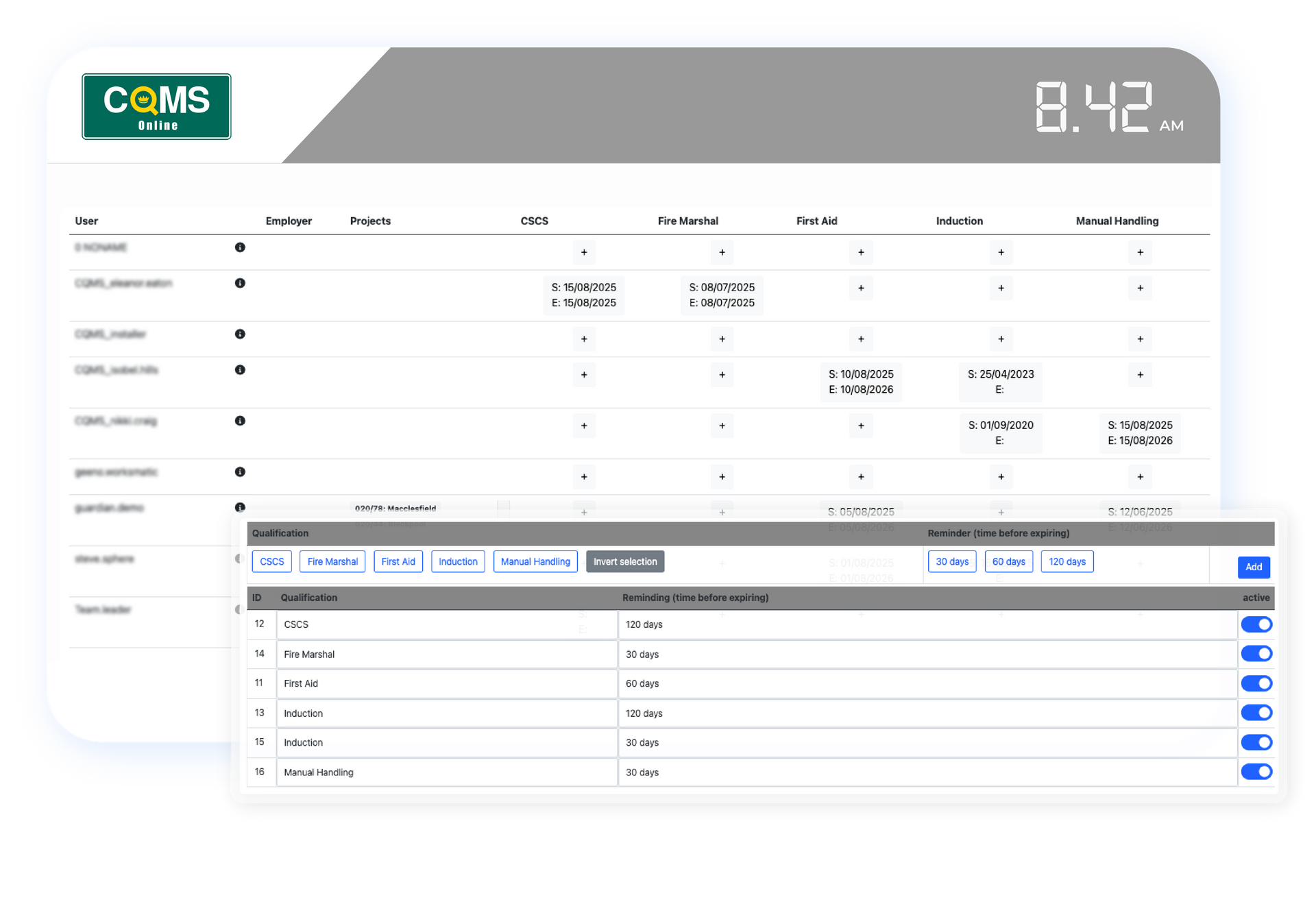
Task: Click CQMS Online logo
Action: point(156,107)
